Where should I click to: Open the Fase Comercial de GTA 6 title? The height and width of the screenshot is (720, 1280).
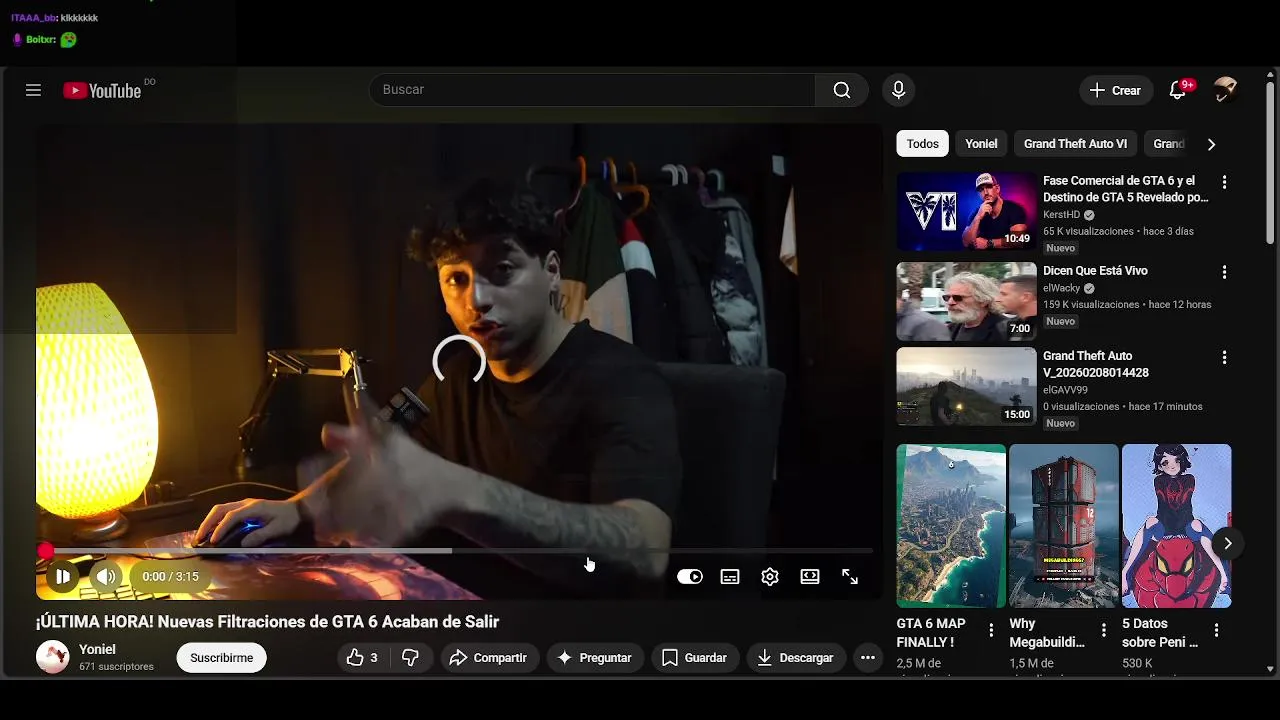[1126, 189]
